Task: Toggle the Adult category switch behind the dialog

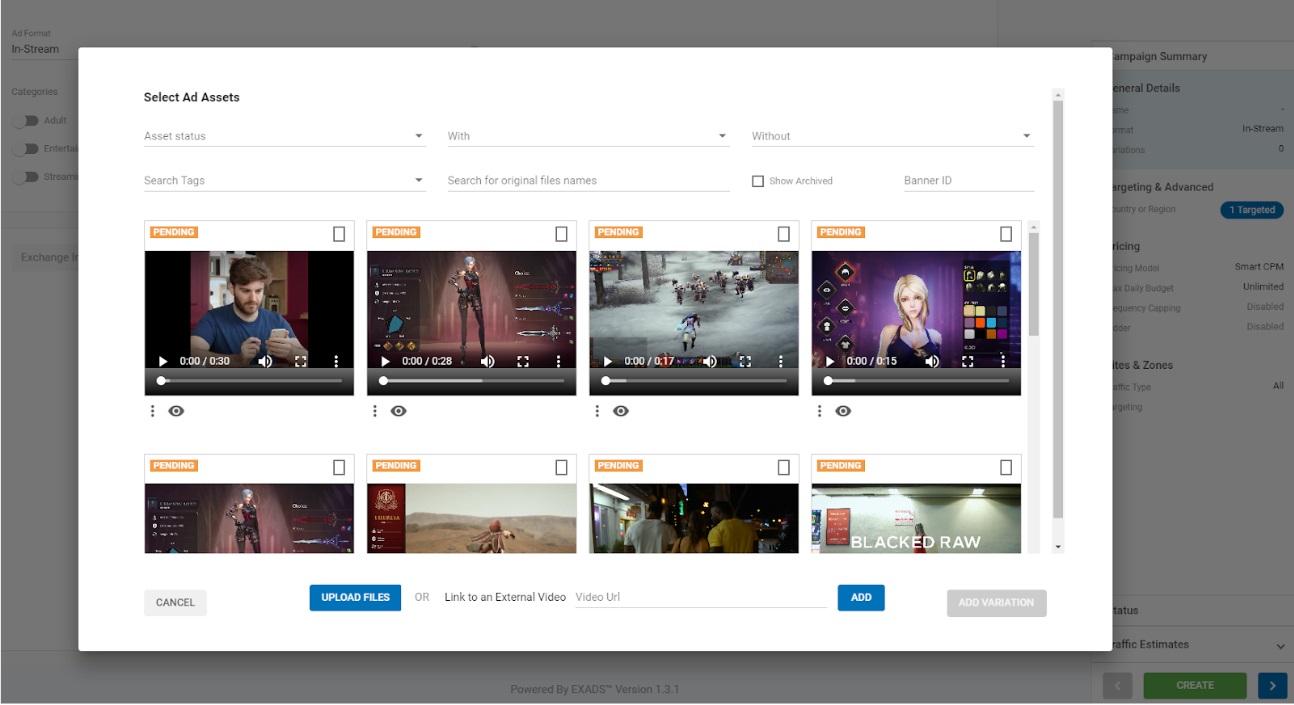Action: pos(26,121)
